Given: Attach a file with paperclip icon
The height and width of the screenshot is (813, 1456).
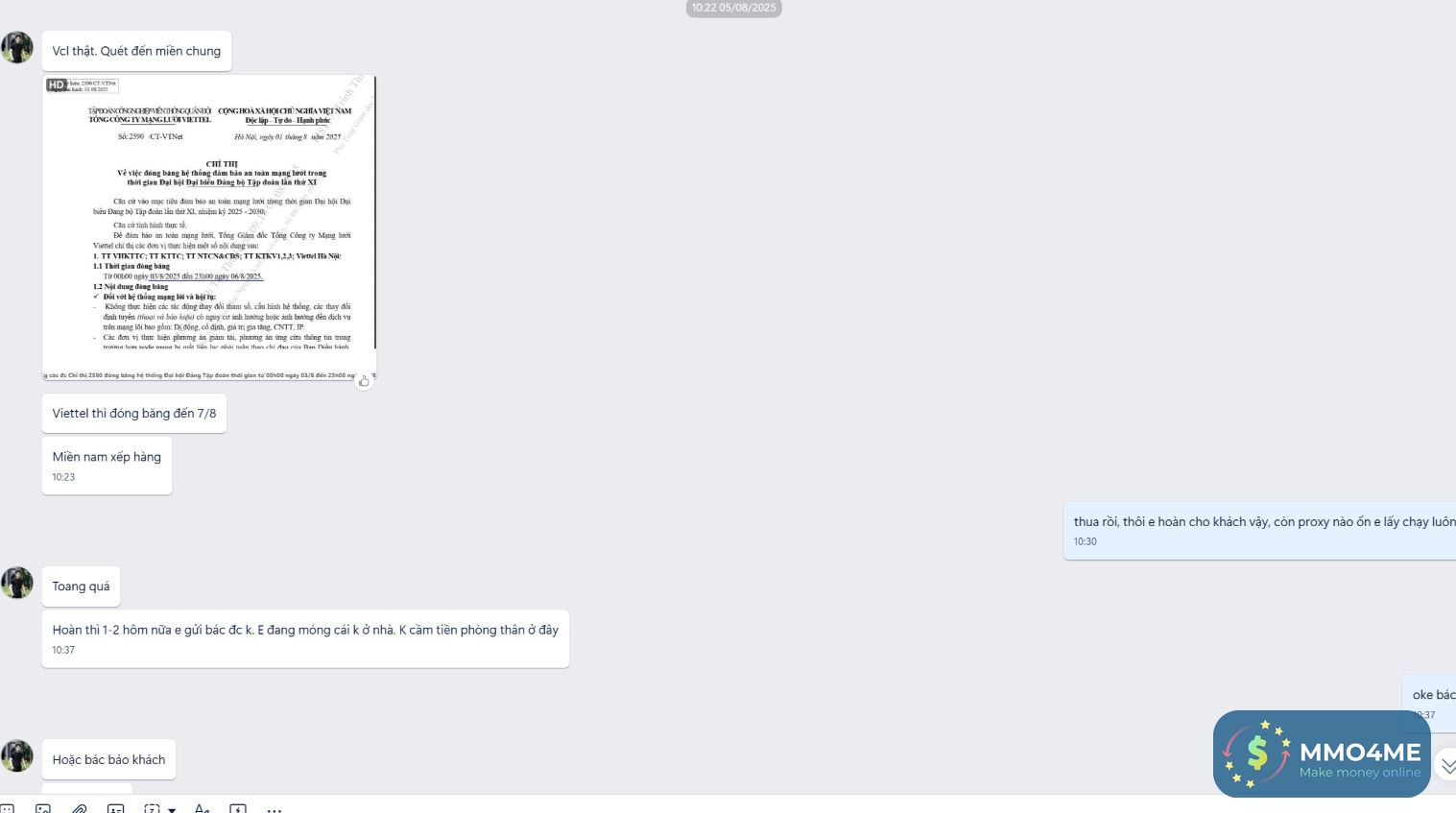Looking at the screenshot, I should pyautogui.click(x=80, y=809).
